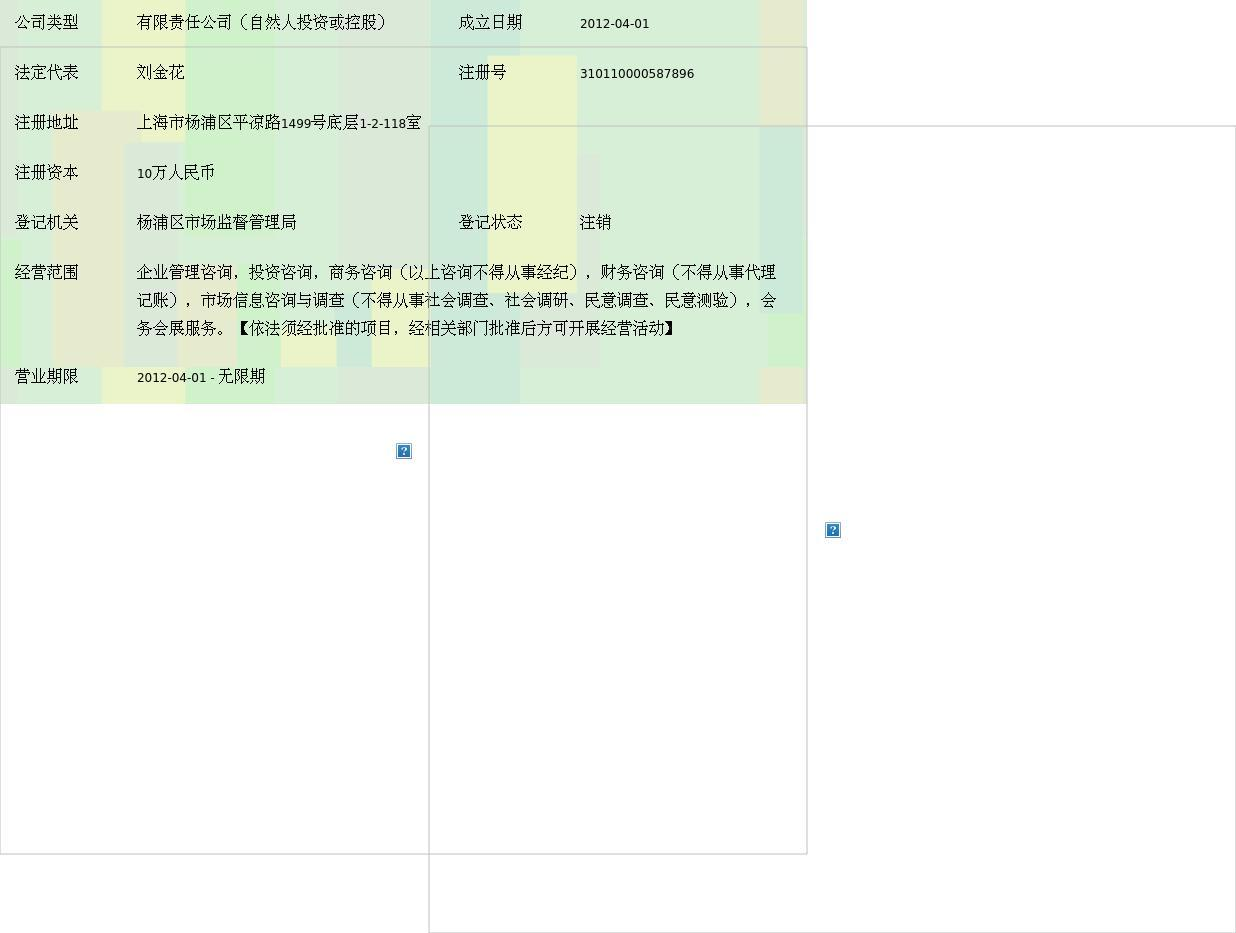Click the 经营范围 label

(x=47, y=272)
